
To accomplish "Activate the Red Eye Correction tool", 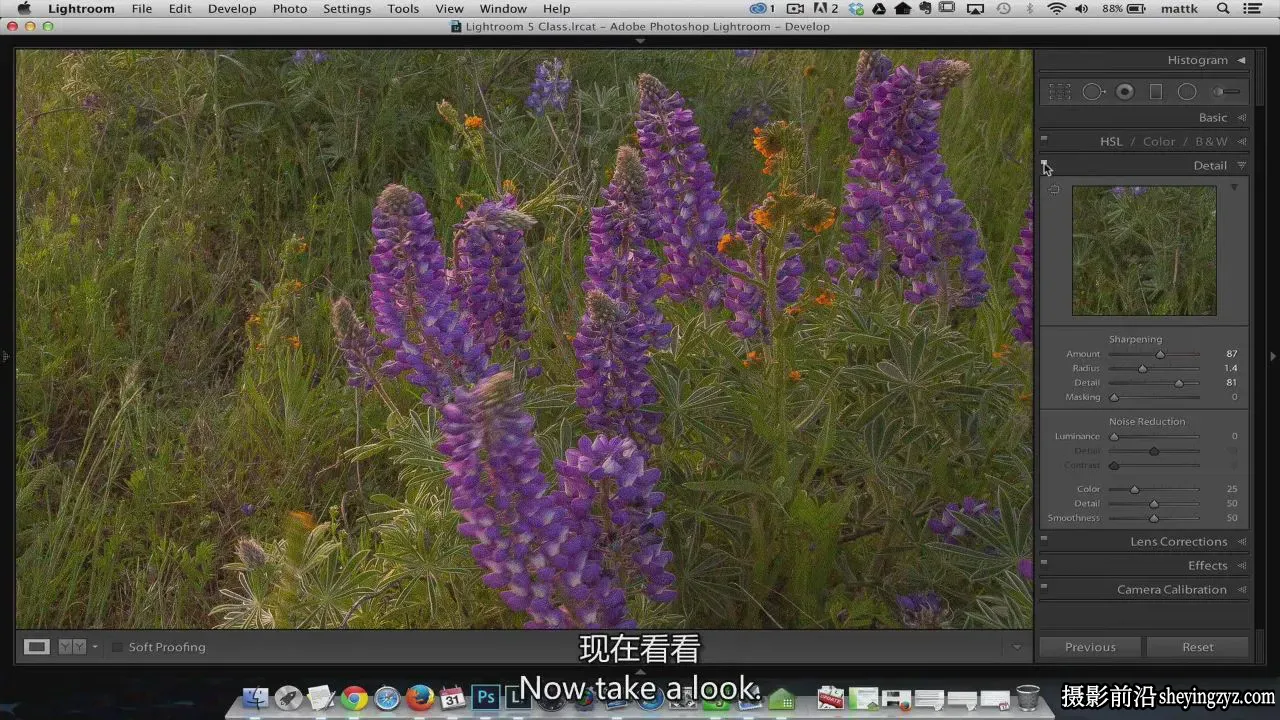I will point(1125,92).
